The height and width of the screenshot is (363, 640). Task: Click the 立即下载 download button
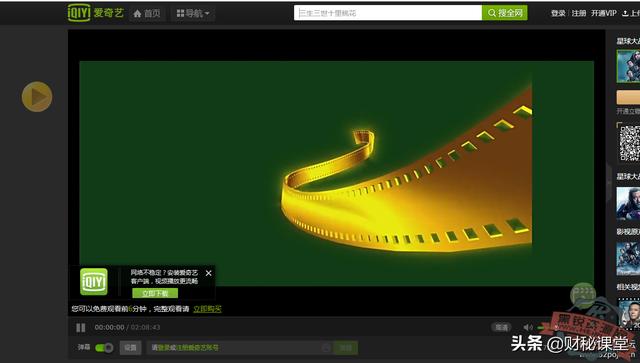point(155,293)
